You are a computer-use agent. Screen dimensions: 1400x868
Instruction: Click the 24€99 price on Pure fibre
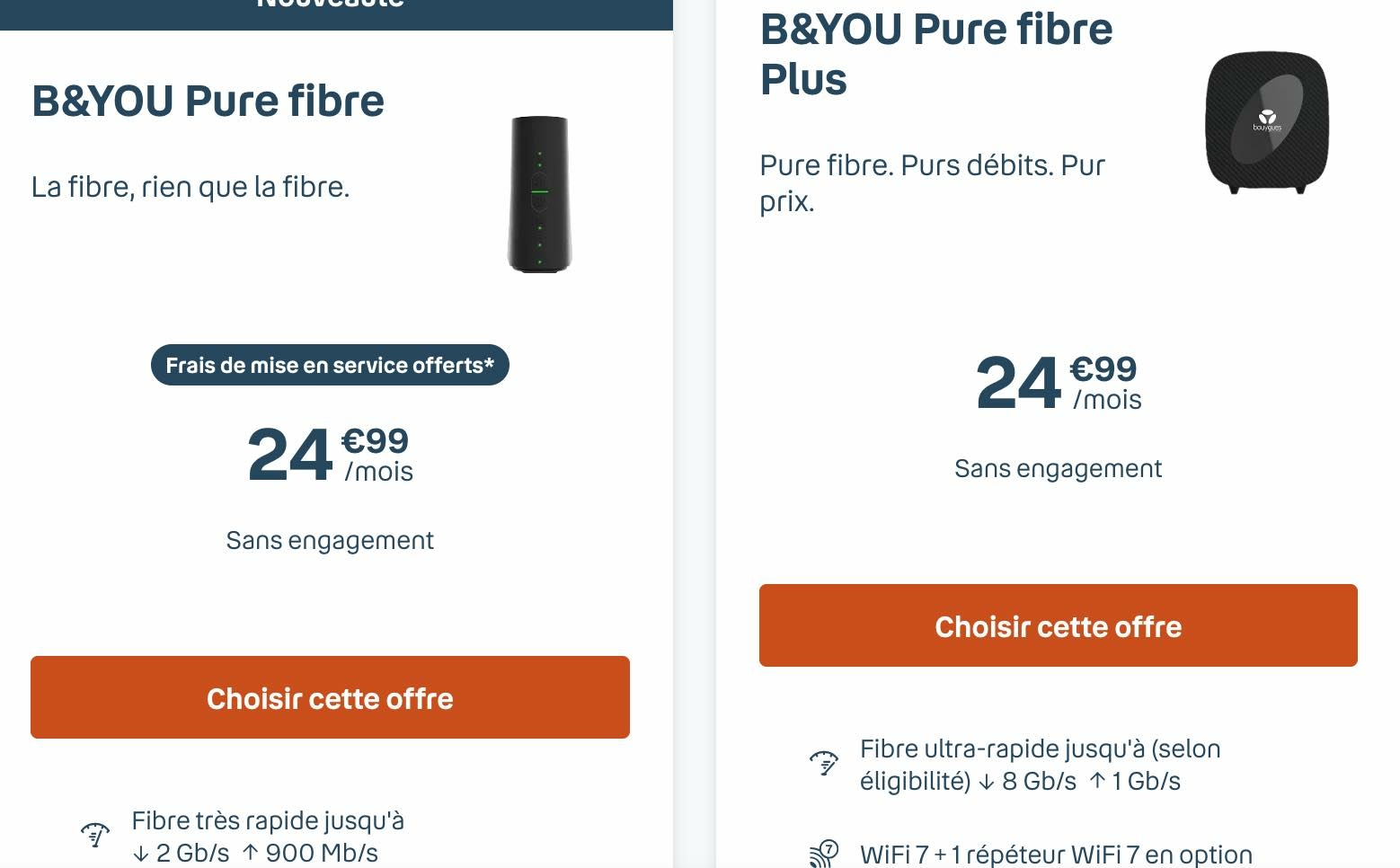323,454
